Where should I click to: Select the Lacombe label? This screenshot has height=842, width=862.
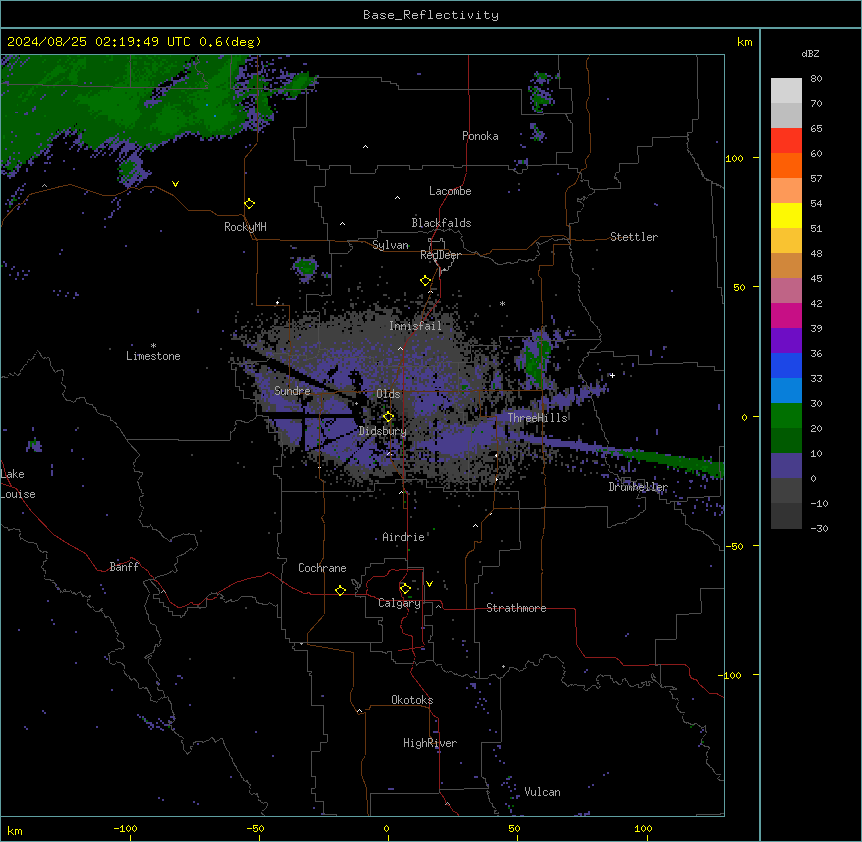coord(450,191)
